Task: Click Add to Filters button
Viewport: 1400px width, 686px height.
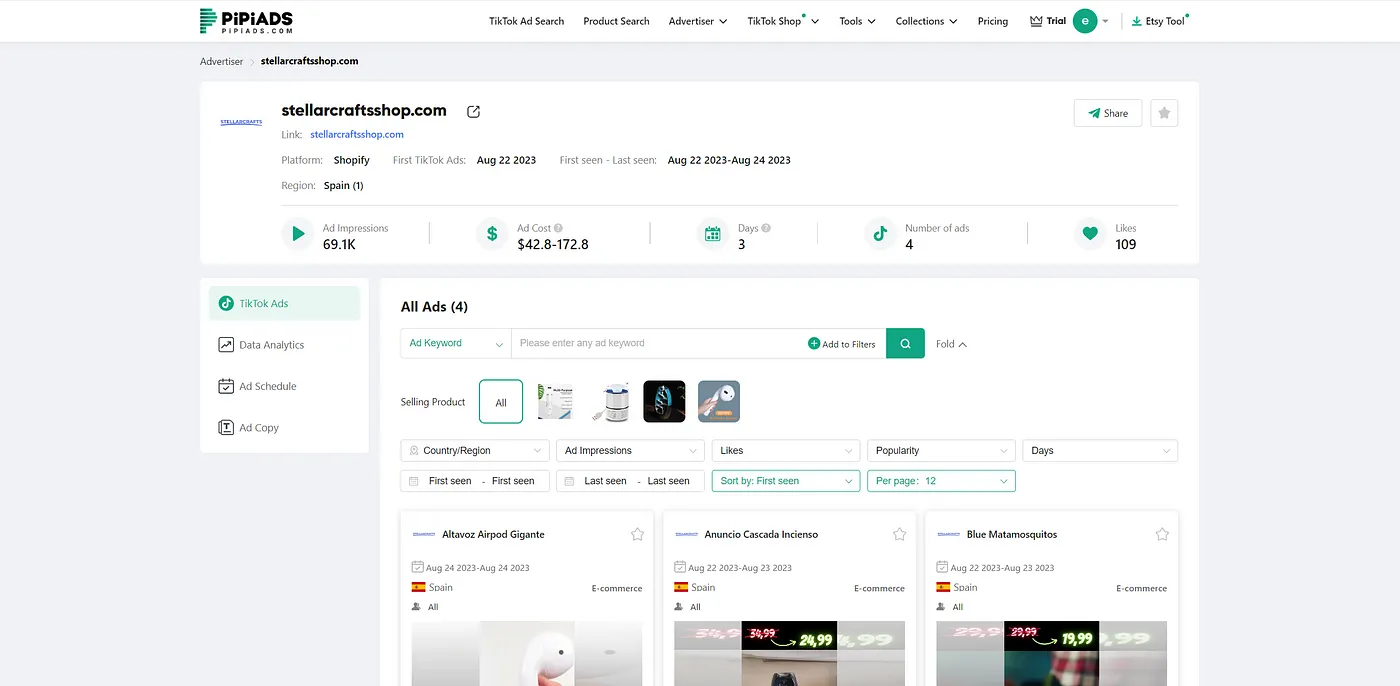Action: click(841, 344)
